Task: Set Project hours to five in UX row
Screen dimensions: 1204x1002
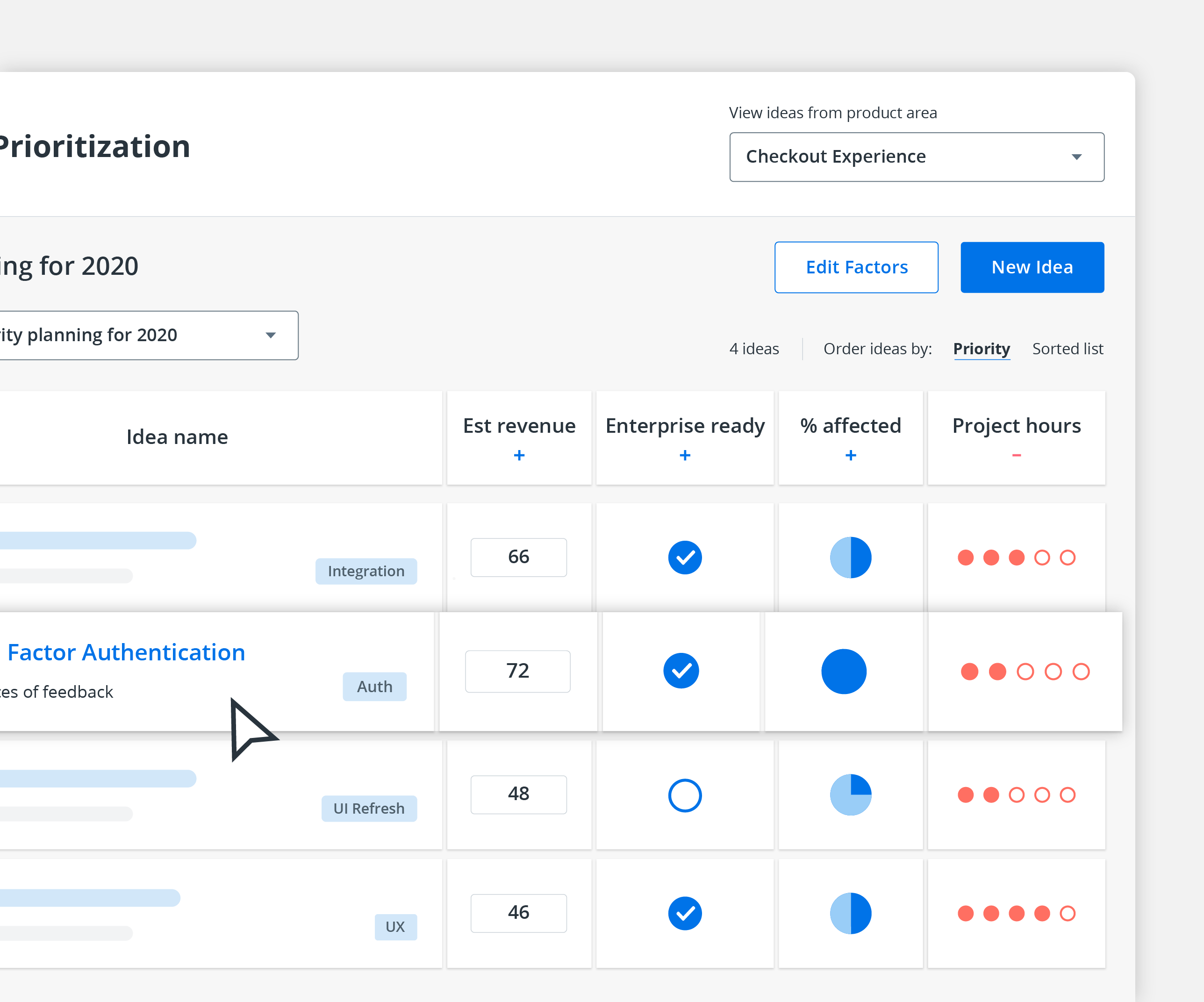Action: click(1067, 913)
